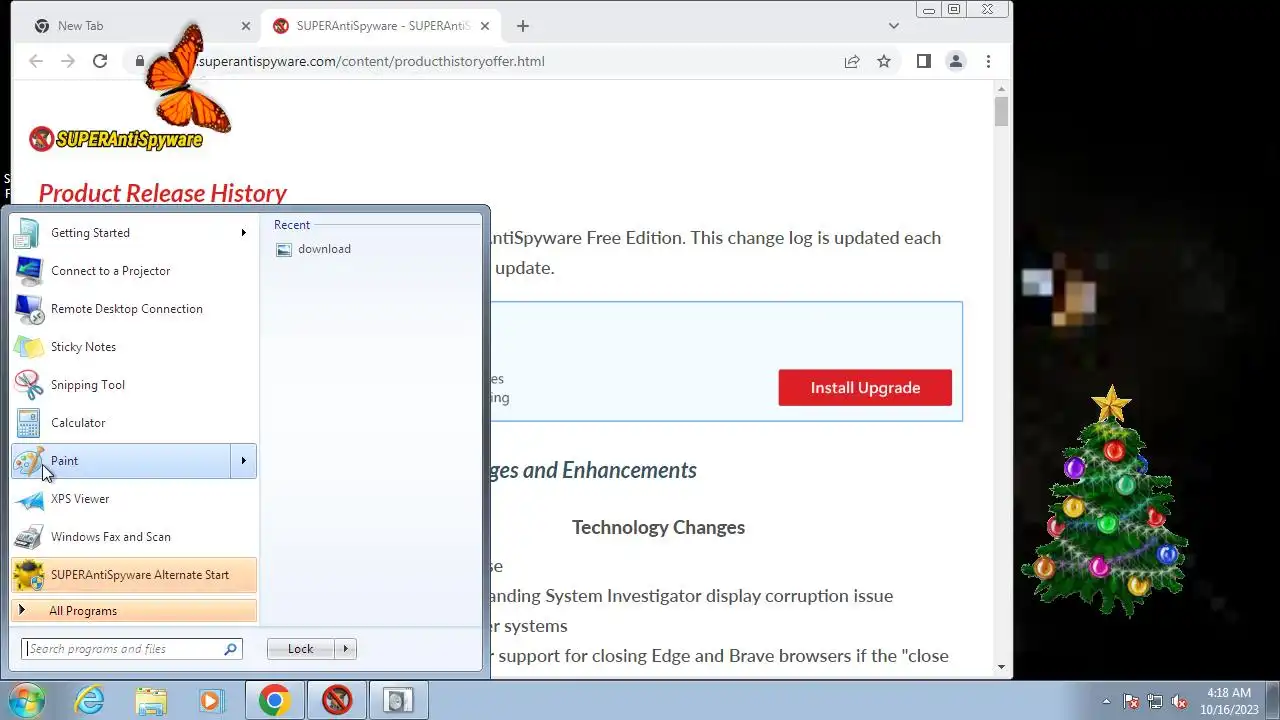Launch Paint from Start menu

pyautogui.click(x=122, y=461)
